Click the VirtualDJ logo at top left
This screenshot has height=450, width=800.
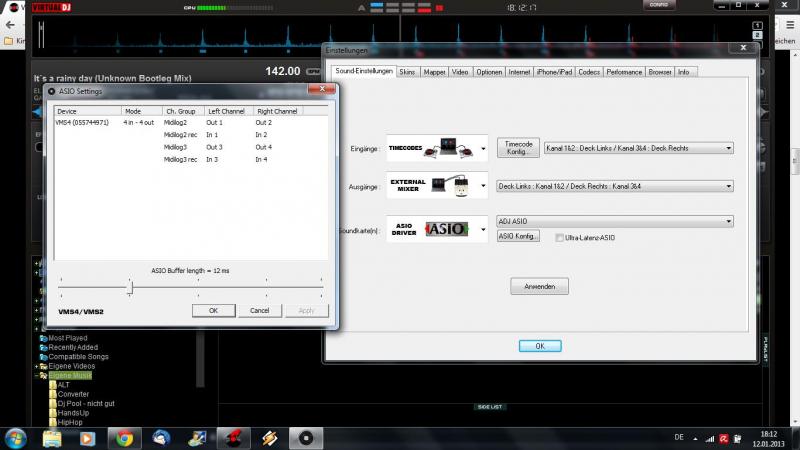[52, 7]
